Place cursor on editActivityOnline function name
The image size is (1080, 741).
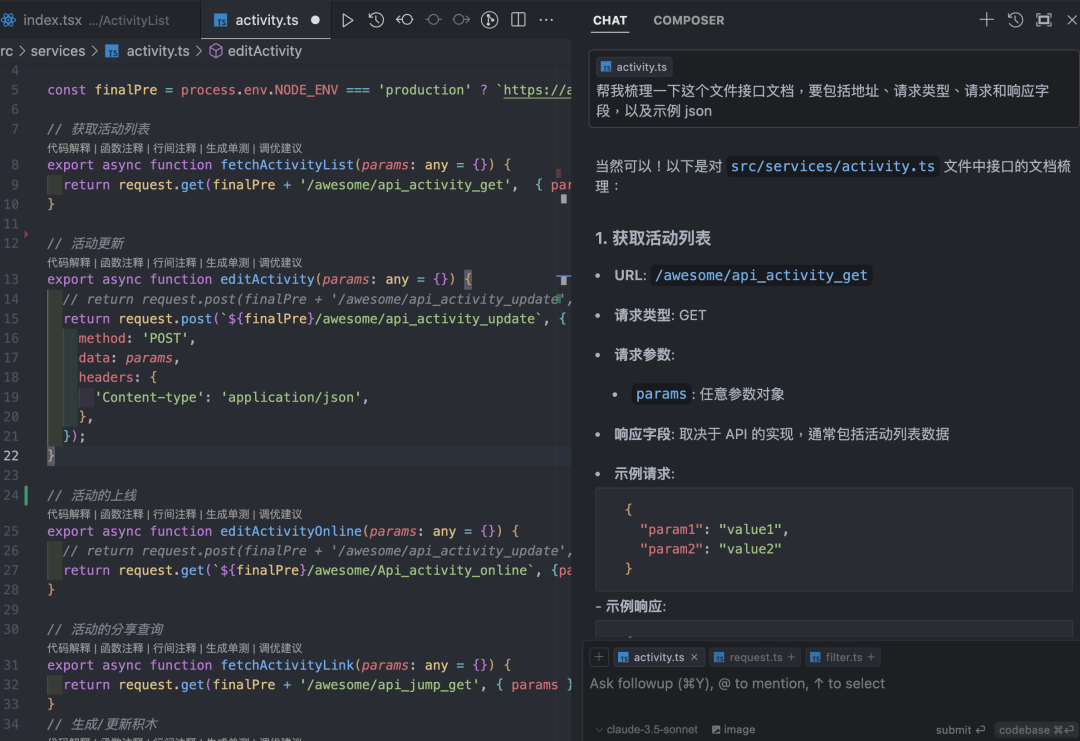(291, 532)
